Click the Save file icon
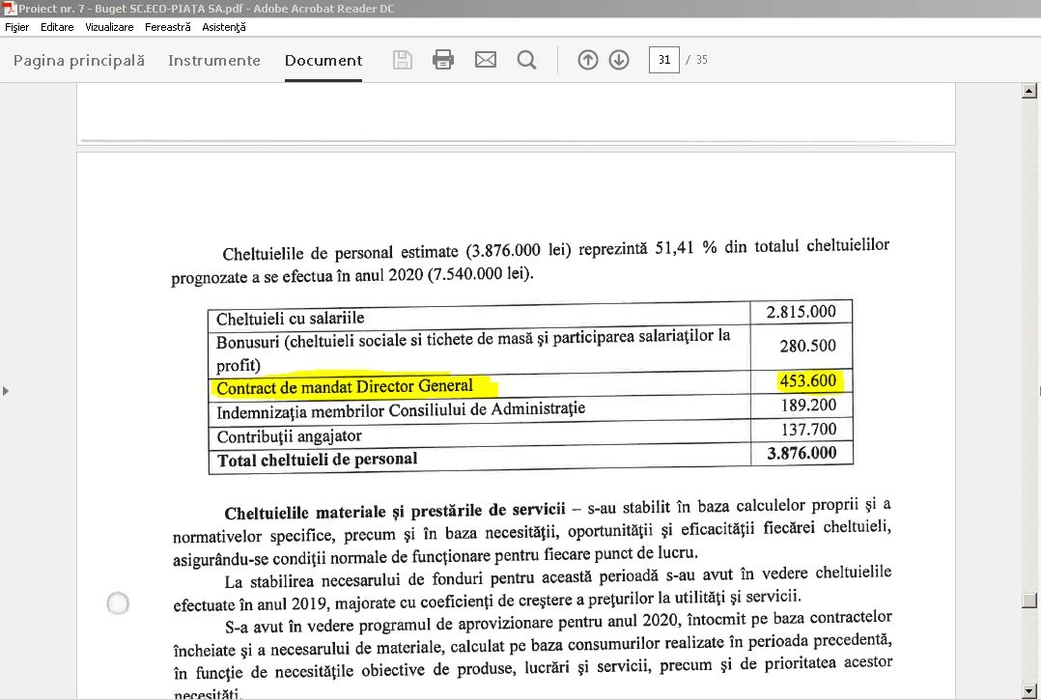The width and height of the screenshot is (1041, 700). coord(402,60)
